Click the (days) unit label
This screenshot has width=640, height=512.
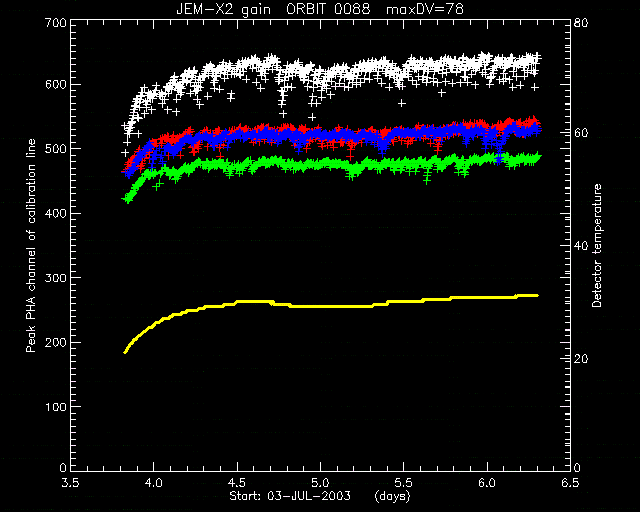pos(392,496)
